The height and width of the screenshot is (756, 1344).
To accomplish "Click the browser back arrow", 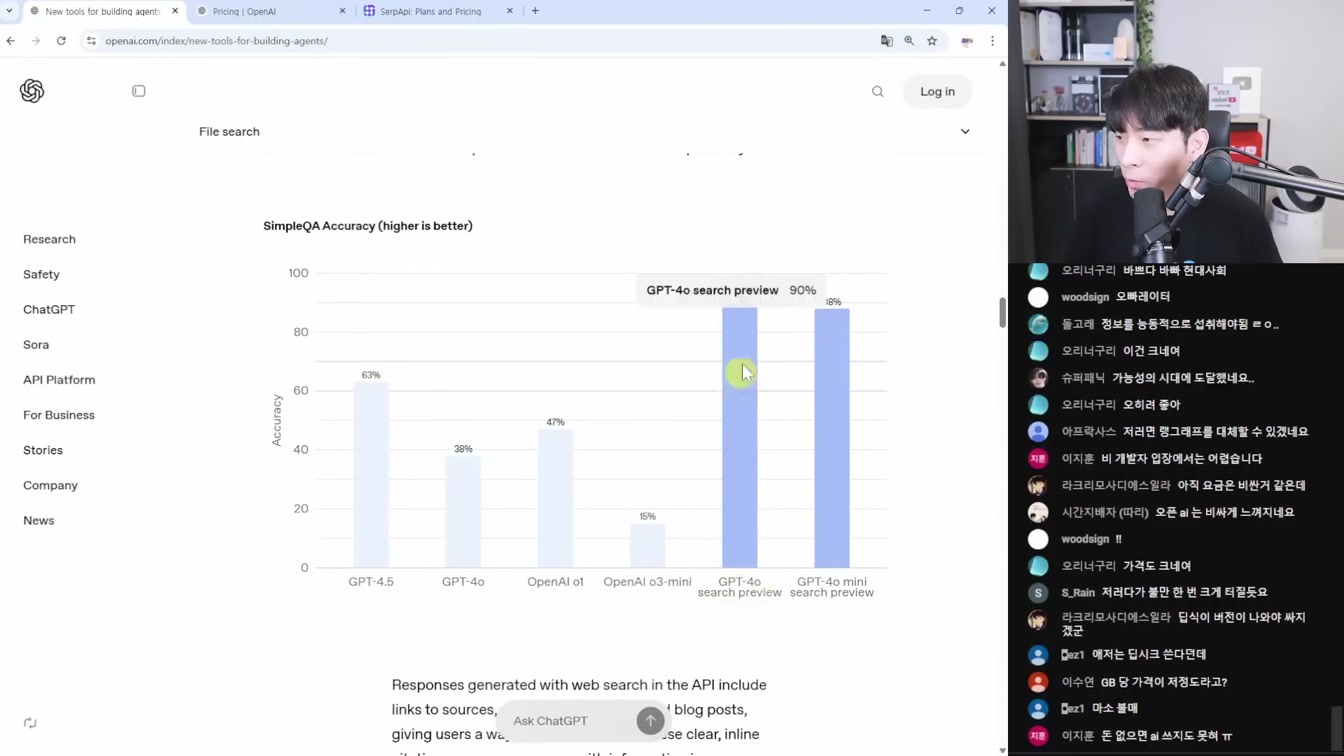I will pos(11,41).
